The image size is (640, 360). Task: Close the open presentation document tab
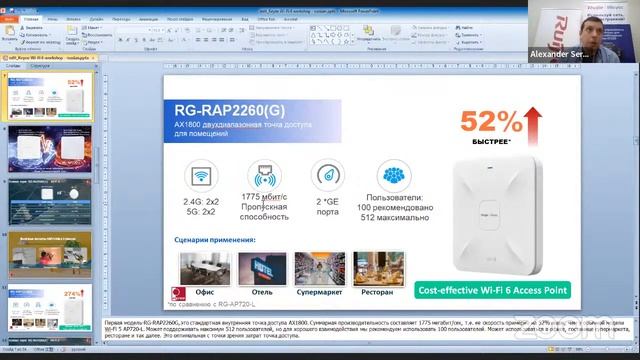point(93,58)
